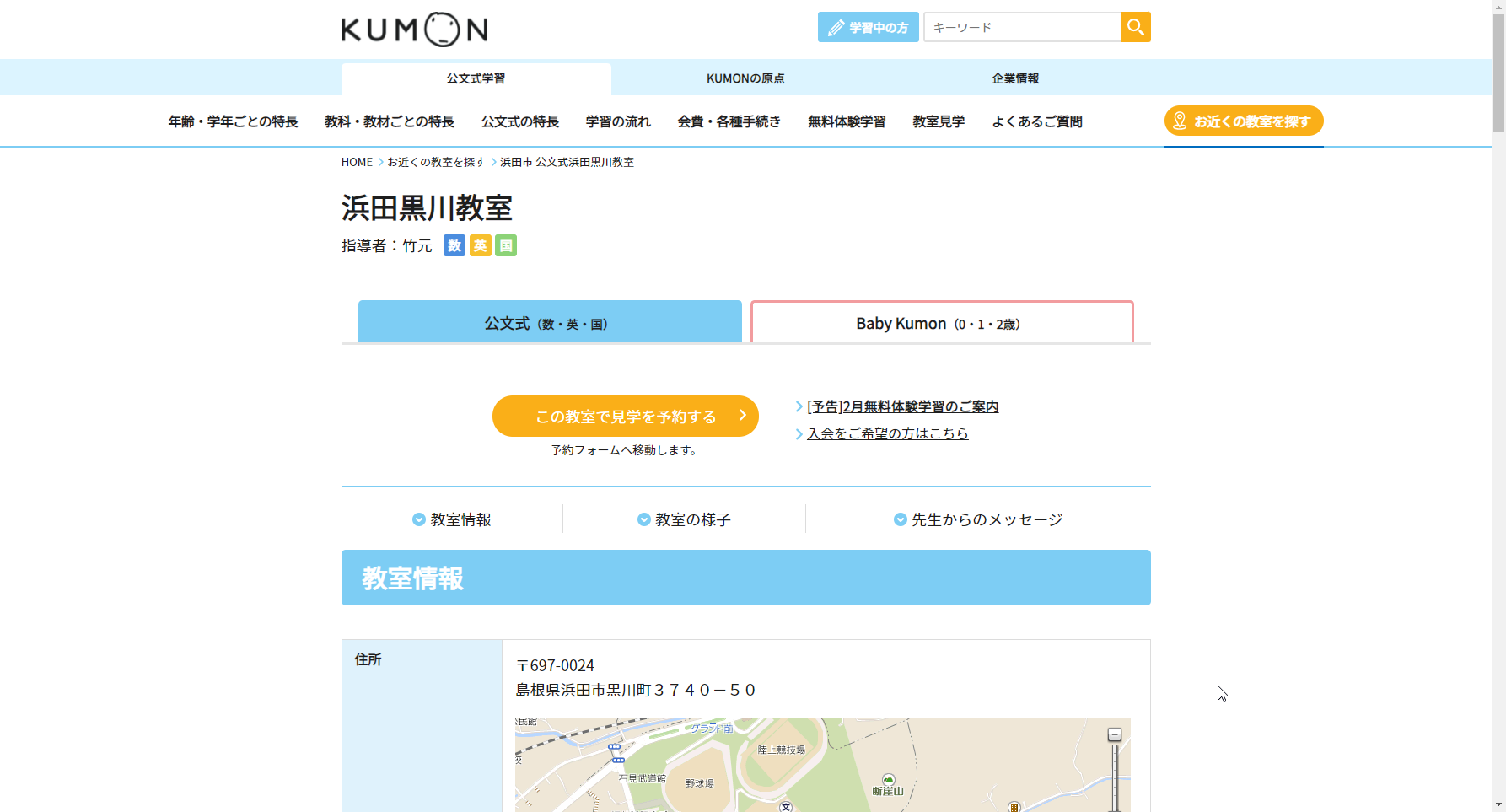Open the 入会をご希望の方はこちら link
The width and height of the screenshot is (1506, 812).
(x=888, y=433)
